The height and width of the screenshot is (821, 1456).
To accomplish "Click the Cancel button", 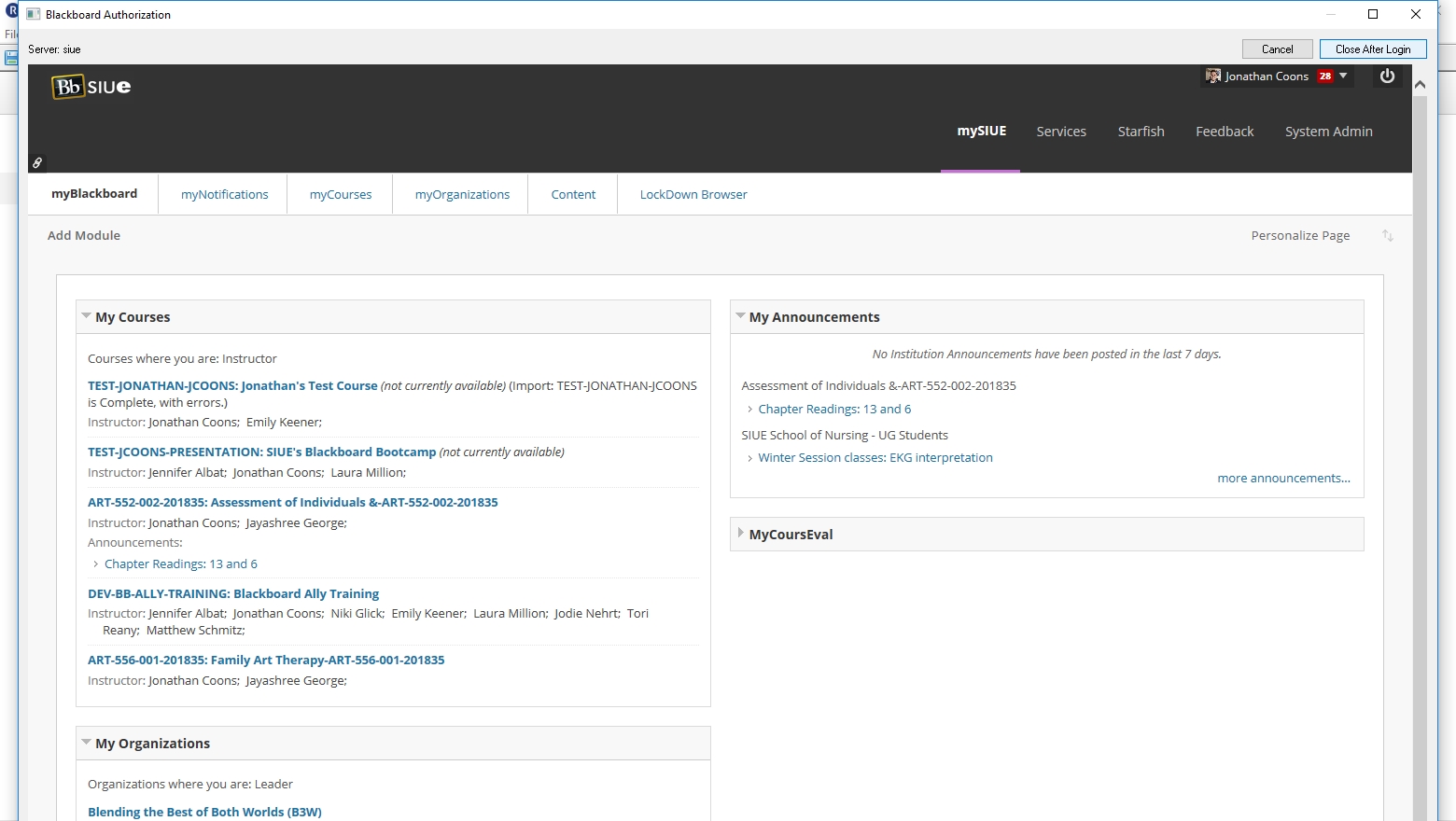I will tap(1277, 49).
